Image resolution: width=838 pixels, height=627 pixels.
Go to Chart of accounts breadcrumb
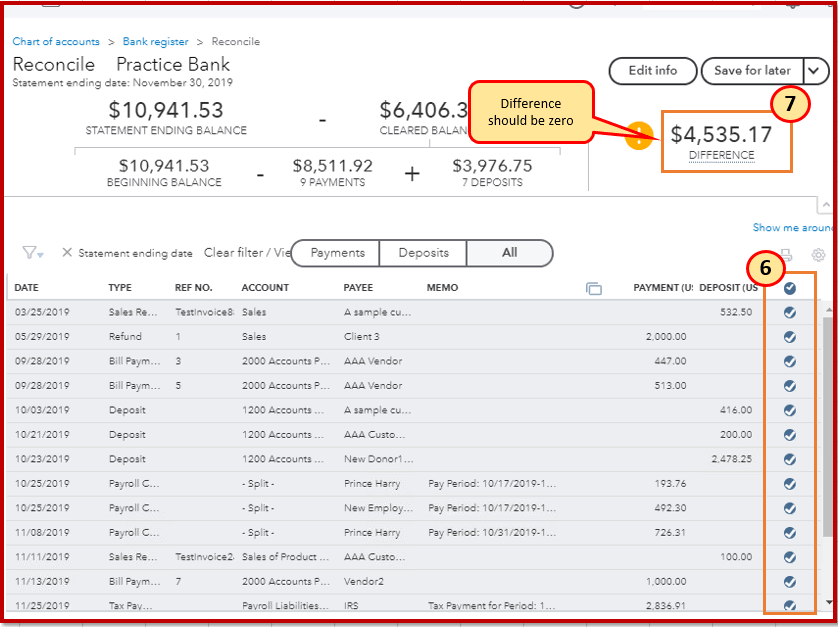(x=56, y=42)
